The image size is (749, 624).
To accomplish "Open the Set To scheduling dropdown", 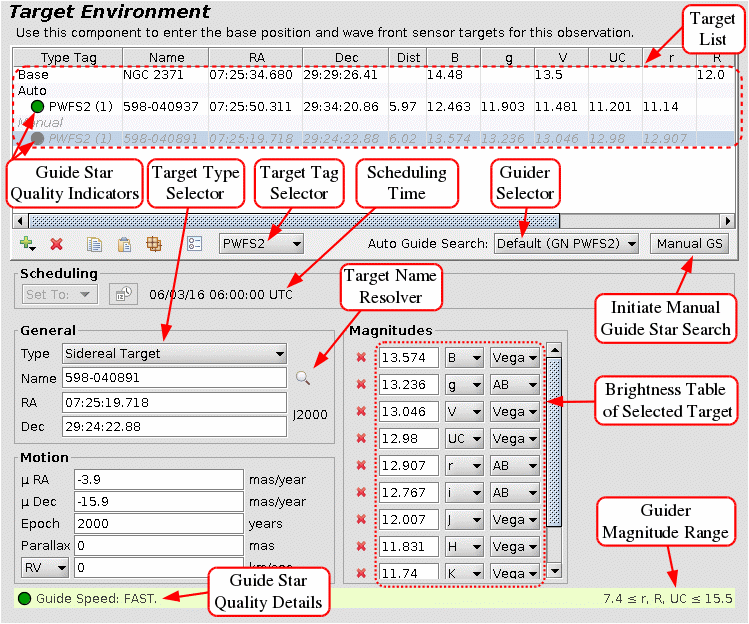I will click(60, 294).
